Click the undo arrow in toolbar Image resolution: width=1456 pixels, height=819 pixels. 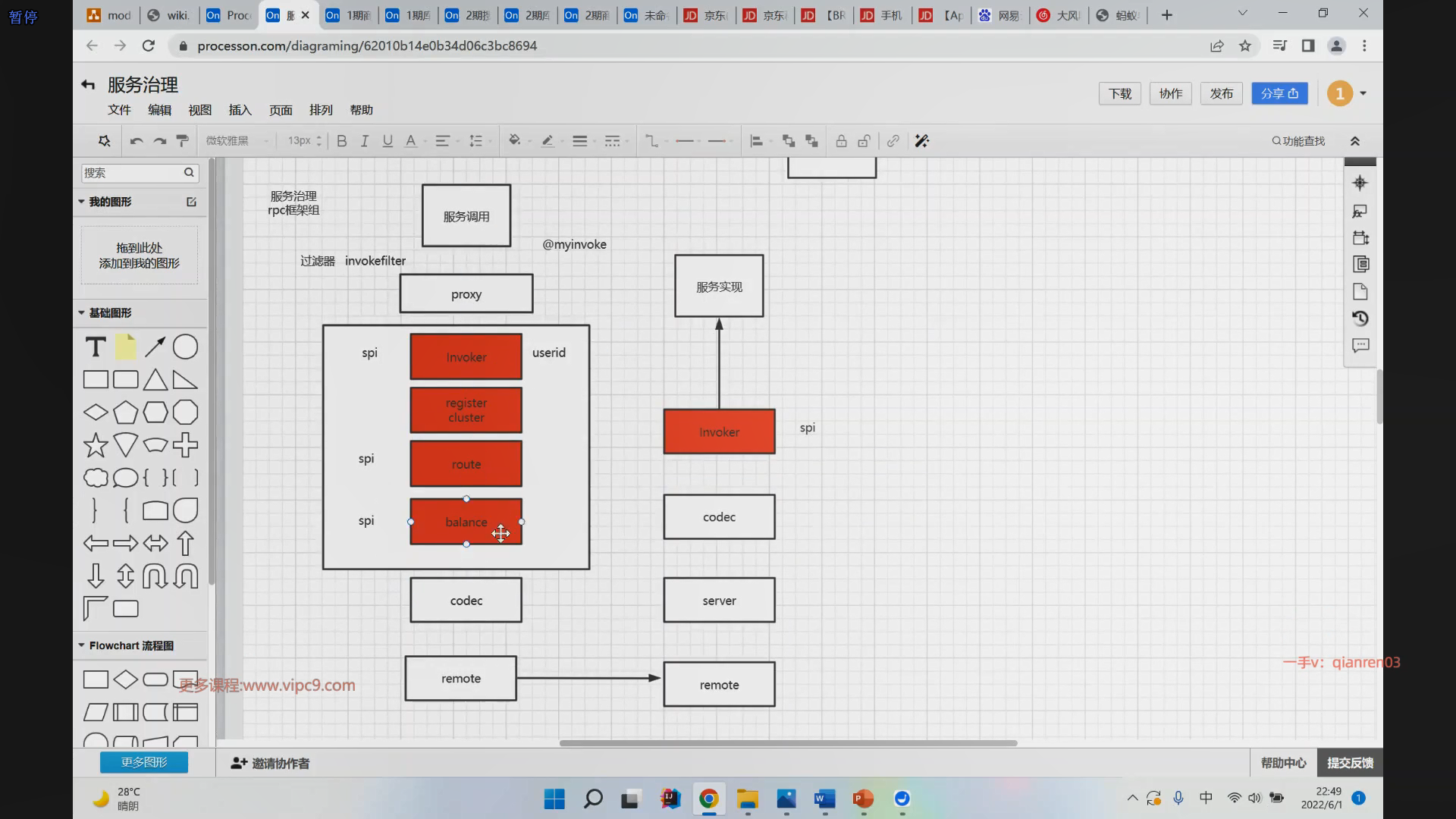(x=136, y=141)
